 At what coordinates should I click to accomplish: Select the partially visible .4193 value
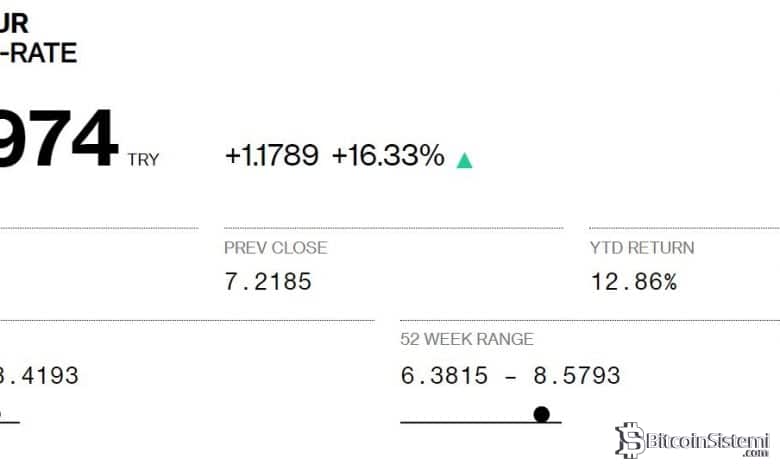click(40, 376)
